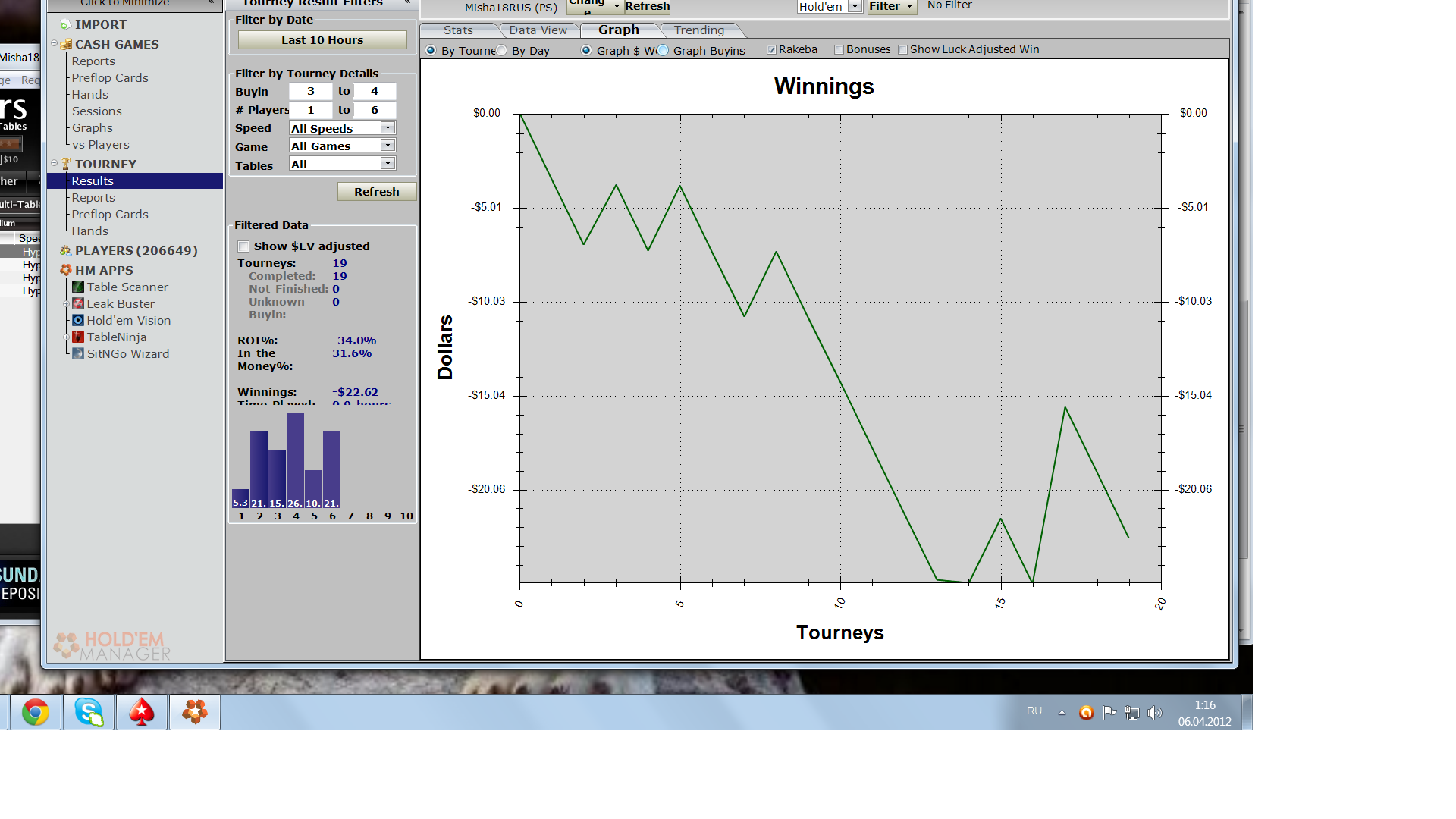The width and height of the screenshot is (1456, 819).
Task: Check the Show Luck Adjusted Win box
Action: [x=902, y=50]
